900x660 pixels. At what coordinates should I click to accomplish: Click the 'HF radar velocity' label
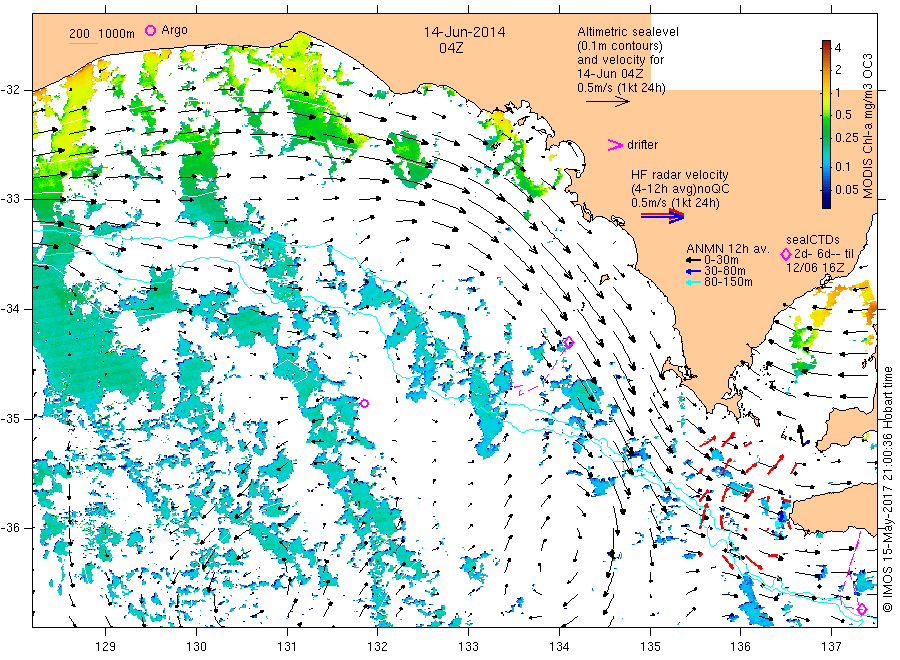tap(679, 174)
